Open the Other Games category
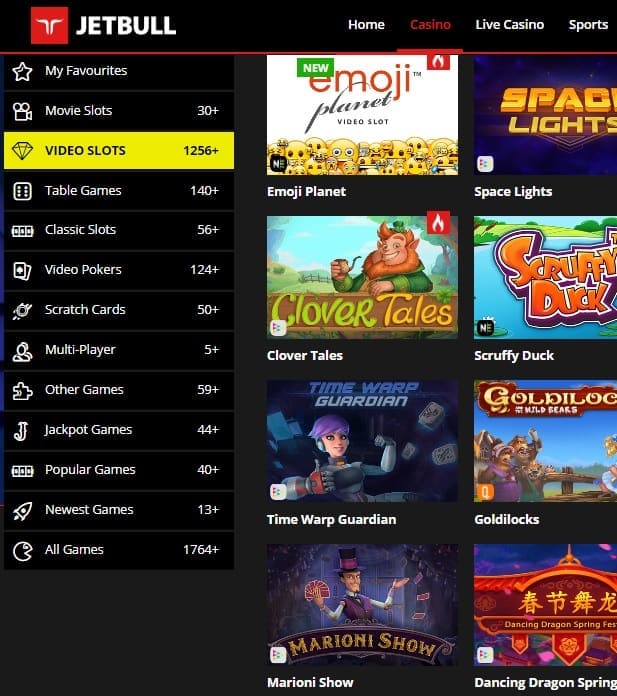Image resolution: width=617 pixels, height=696 pixels. click(x=119, y=391)
